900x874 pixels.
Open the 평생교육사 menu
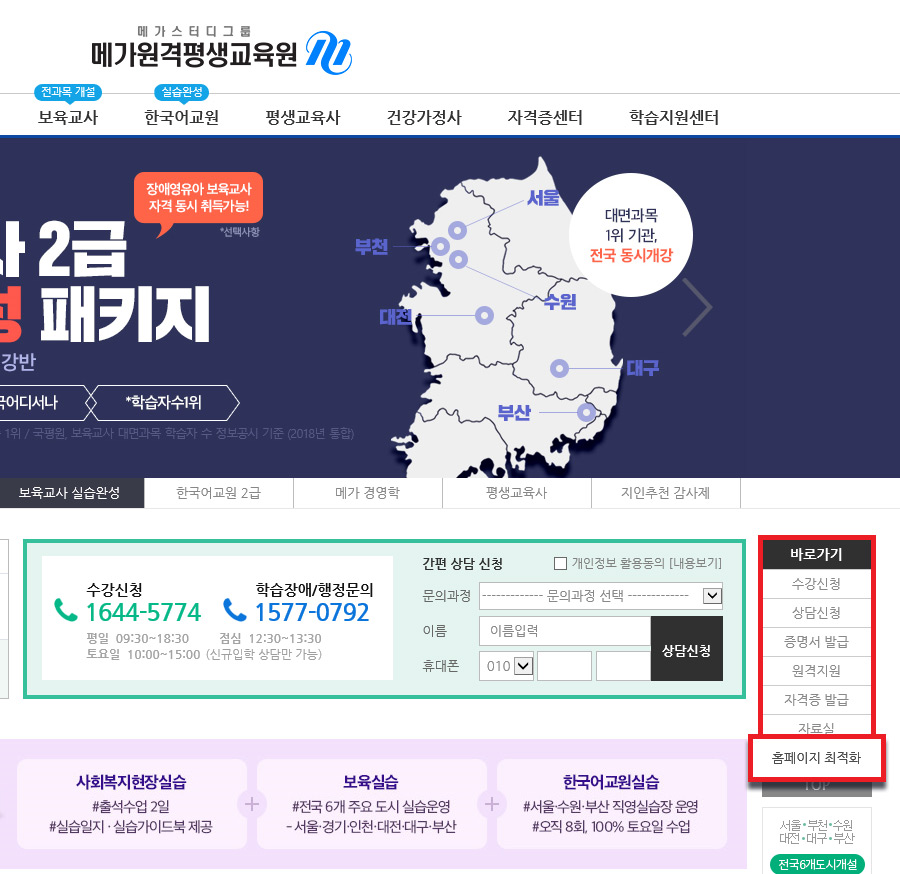(x=302, y=118)
